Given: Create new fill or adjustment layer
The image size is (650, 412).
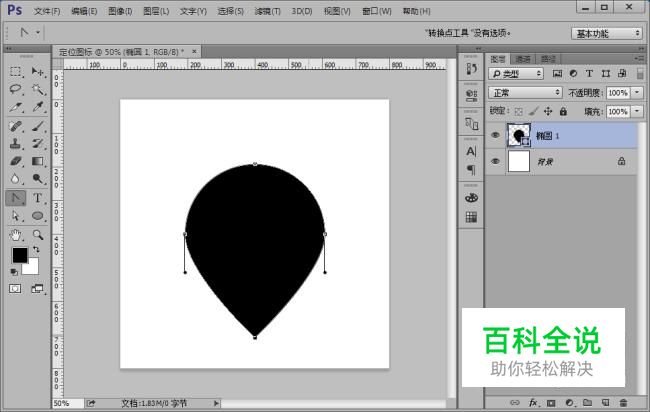Looking at the screenshot, I should click(x=569, y=402).
